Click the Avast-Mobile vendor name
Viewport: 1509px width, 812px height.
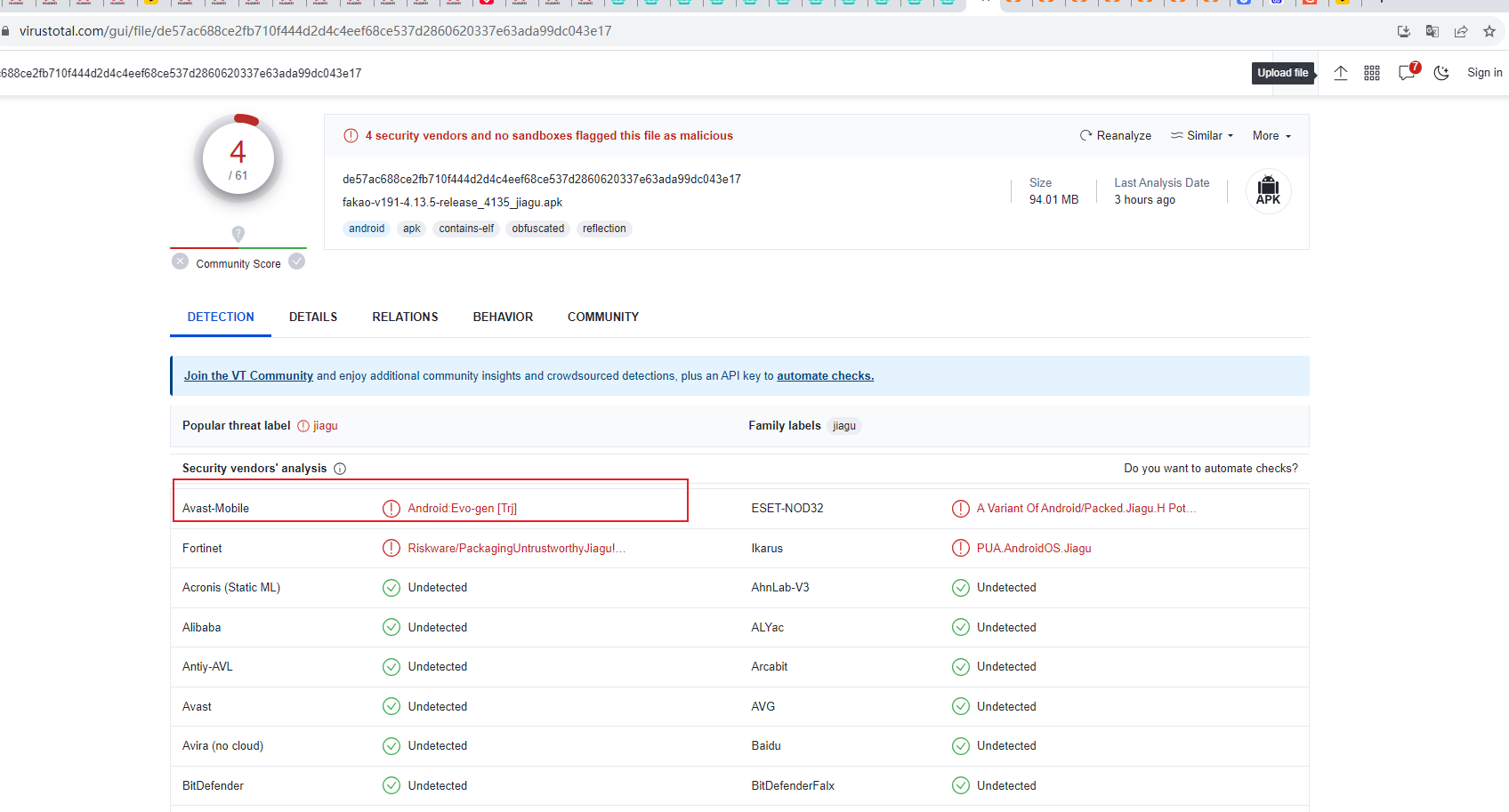pos(215,509)
